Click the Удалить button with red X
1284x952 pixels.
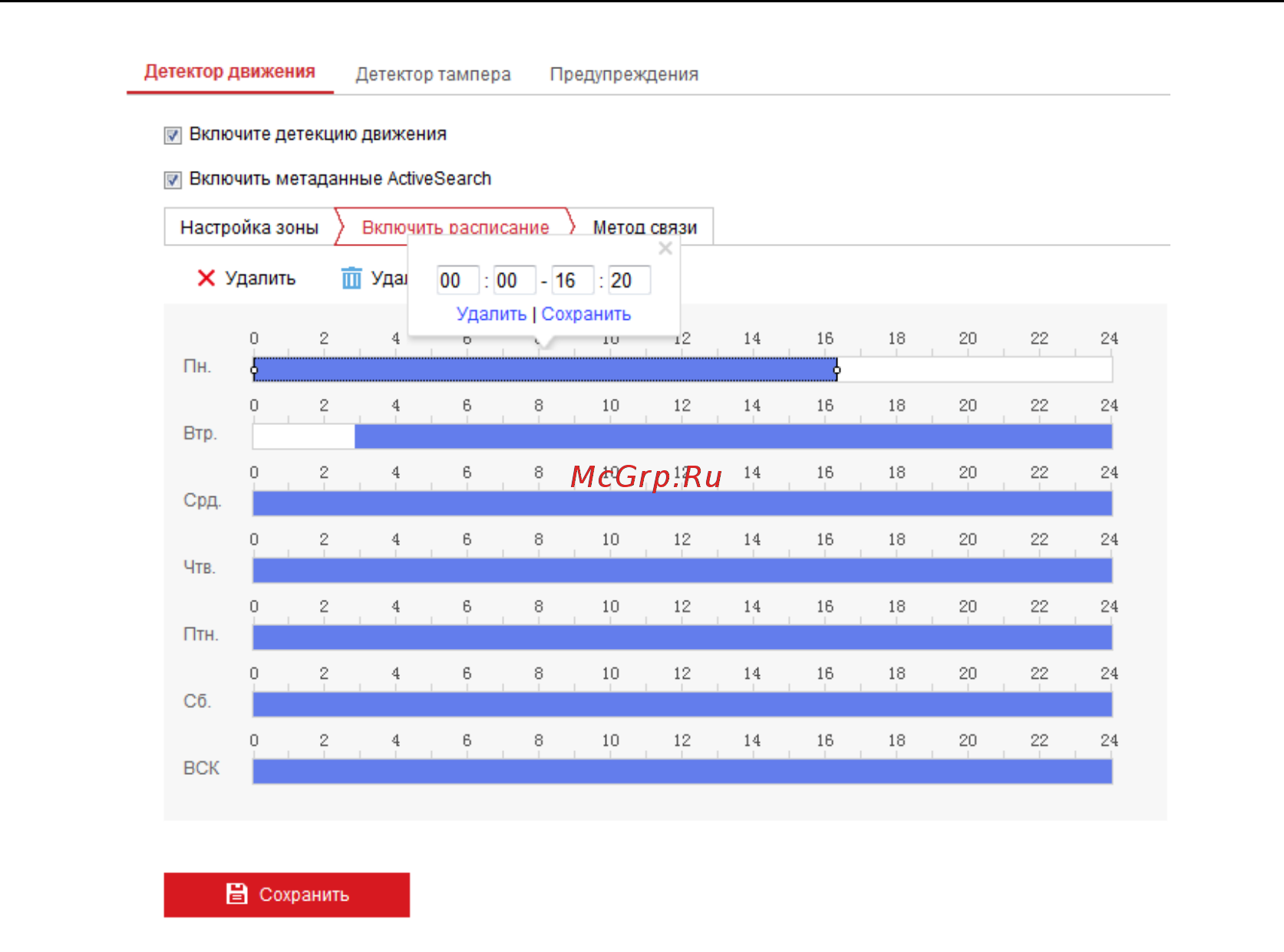click(246, 278)
